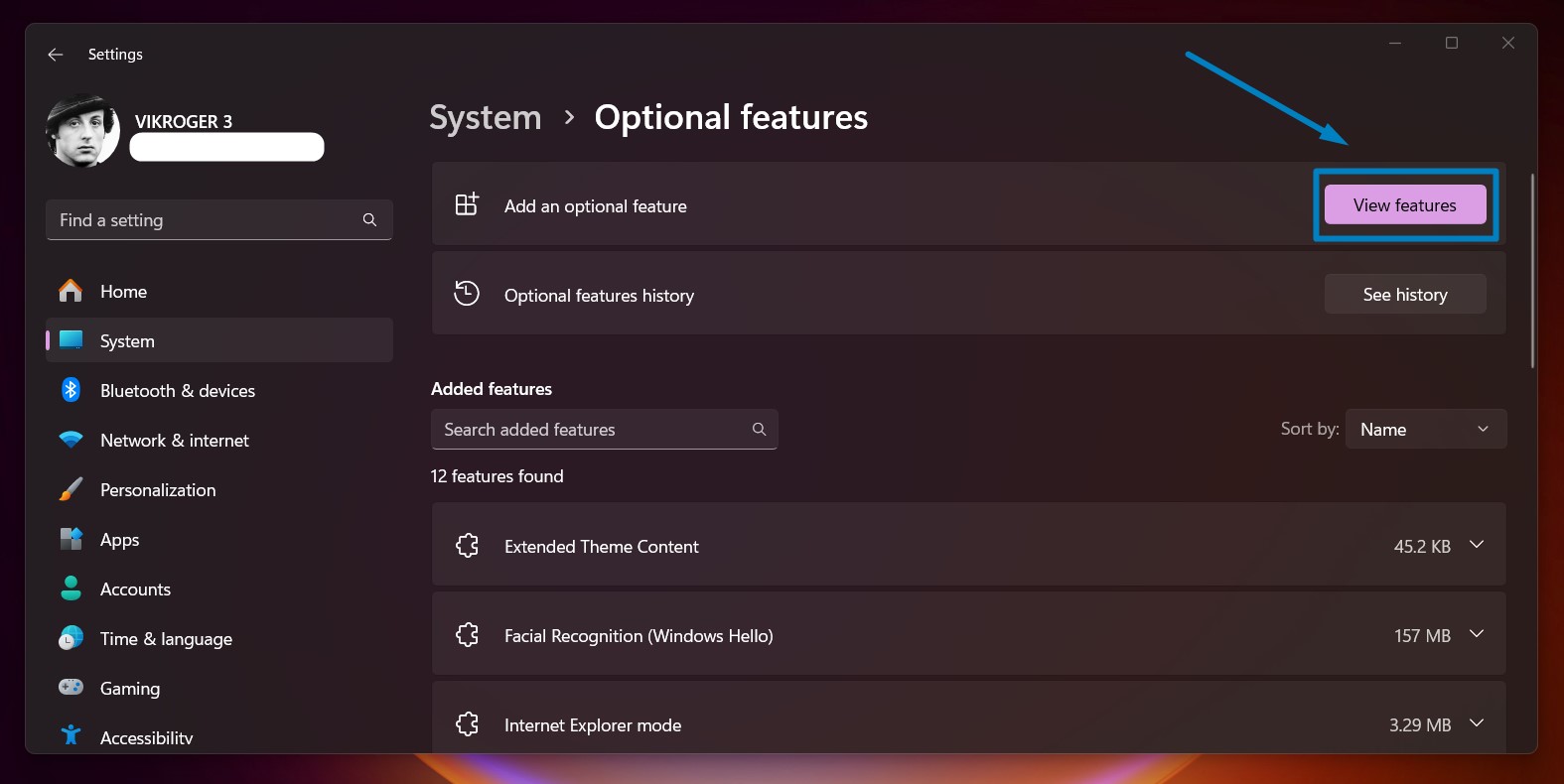The width and height of the screenshot is (1564, 784).
Task: Click the Gaming controller icon
Action: point(71,687)
